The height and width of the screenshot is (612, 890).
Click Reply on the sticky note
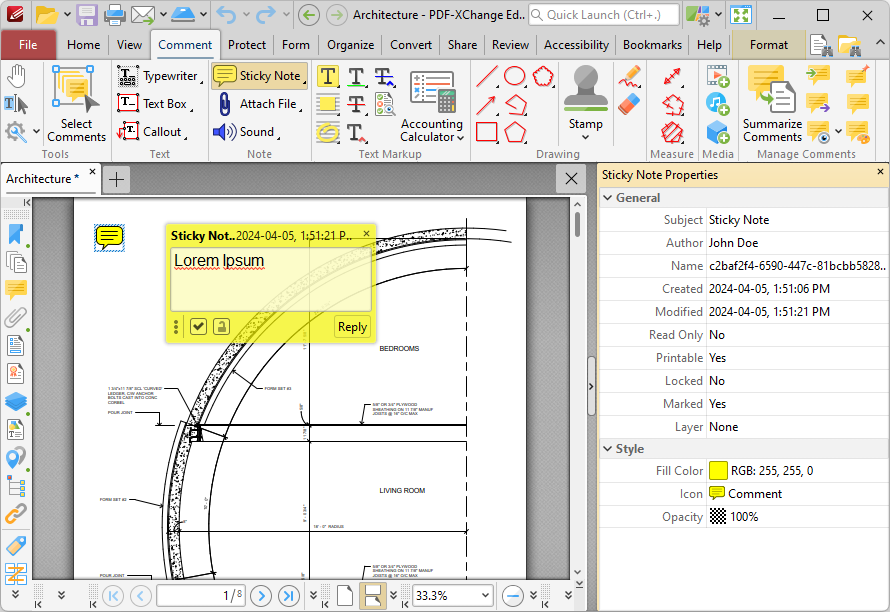pos(352,326)
